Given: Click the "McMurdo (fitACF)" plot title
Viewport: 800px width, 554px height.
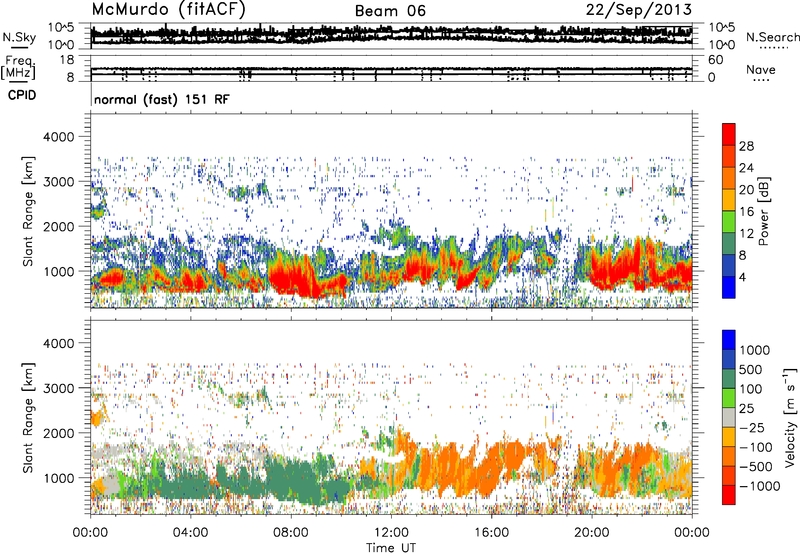Looking at the screenshot, I should tap(168, 9).
